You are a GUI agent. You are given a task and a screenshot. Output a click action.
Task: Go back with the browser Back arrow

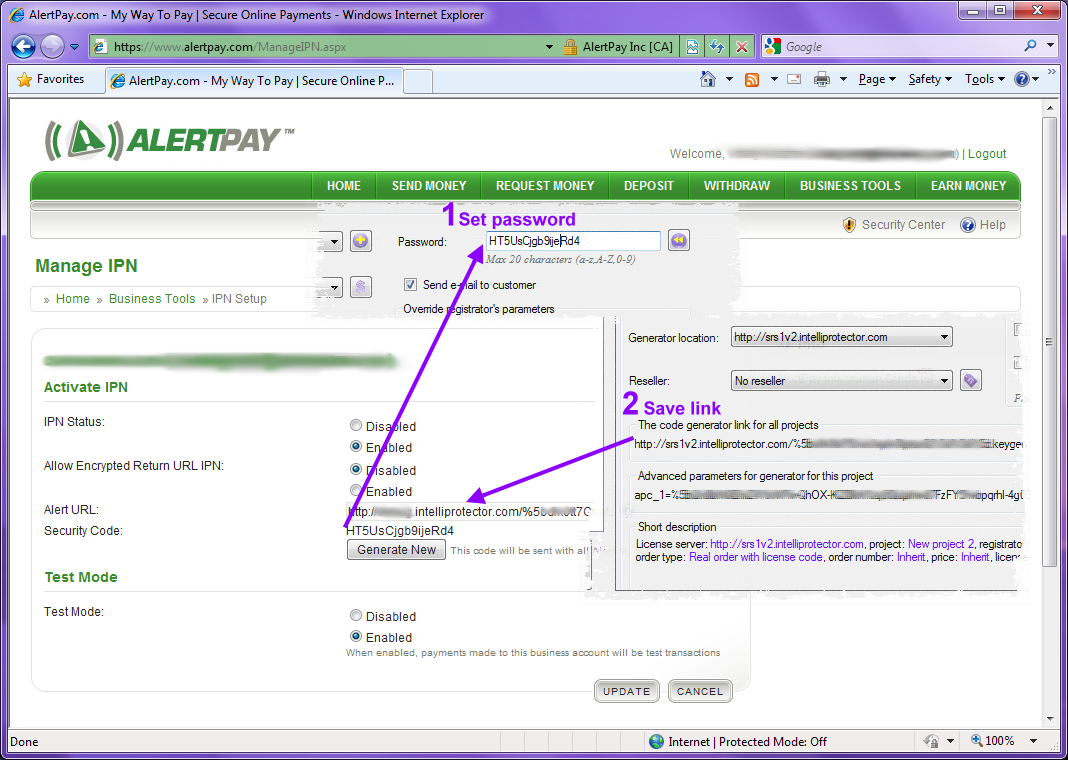23,47
